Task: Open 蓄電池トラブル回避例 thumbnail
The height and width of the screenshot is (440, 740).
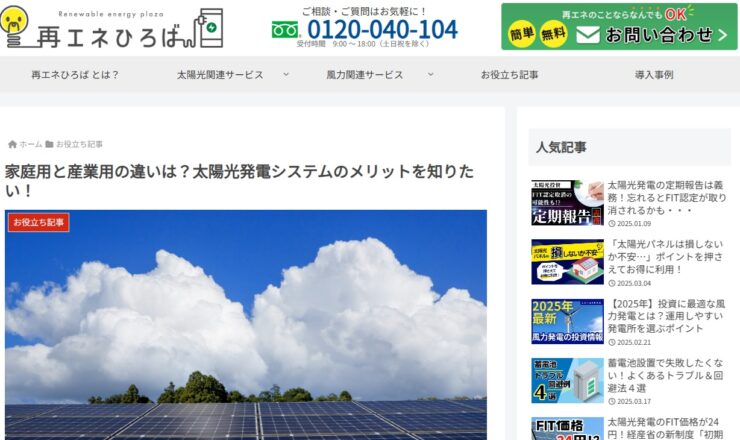Action: tap(567, 381)
